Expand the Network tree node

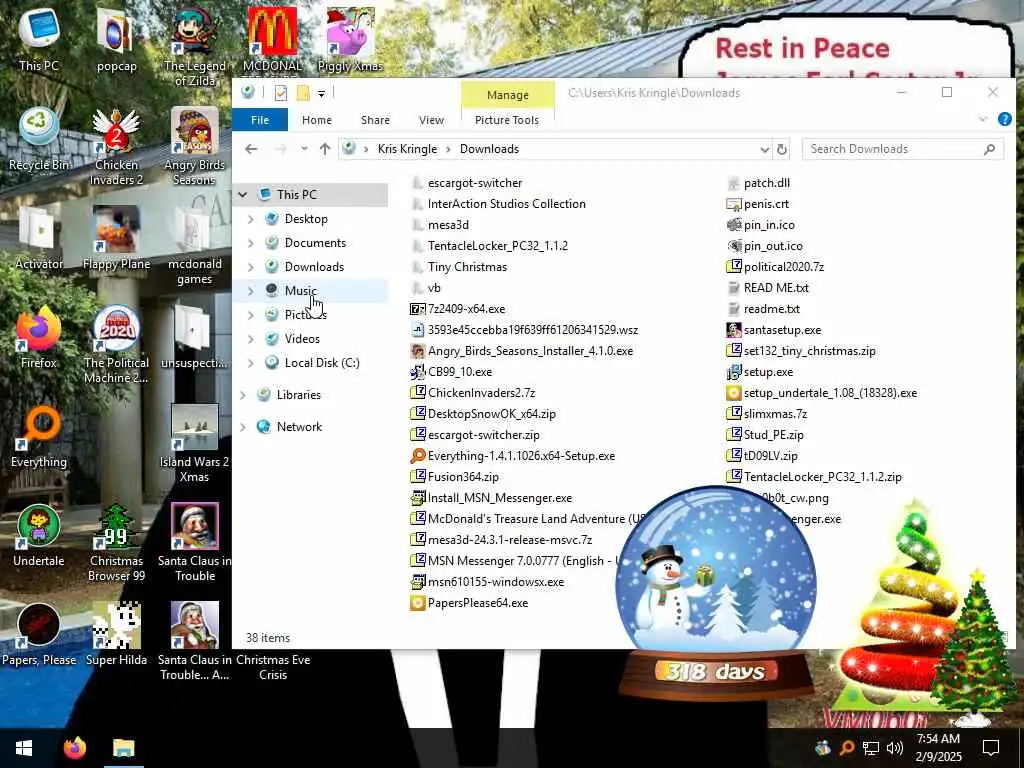[243, 427]
